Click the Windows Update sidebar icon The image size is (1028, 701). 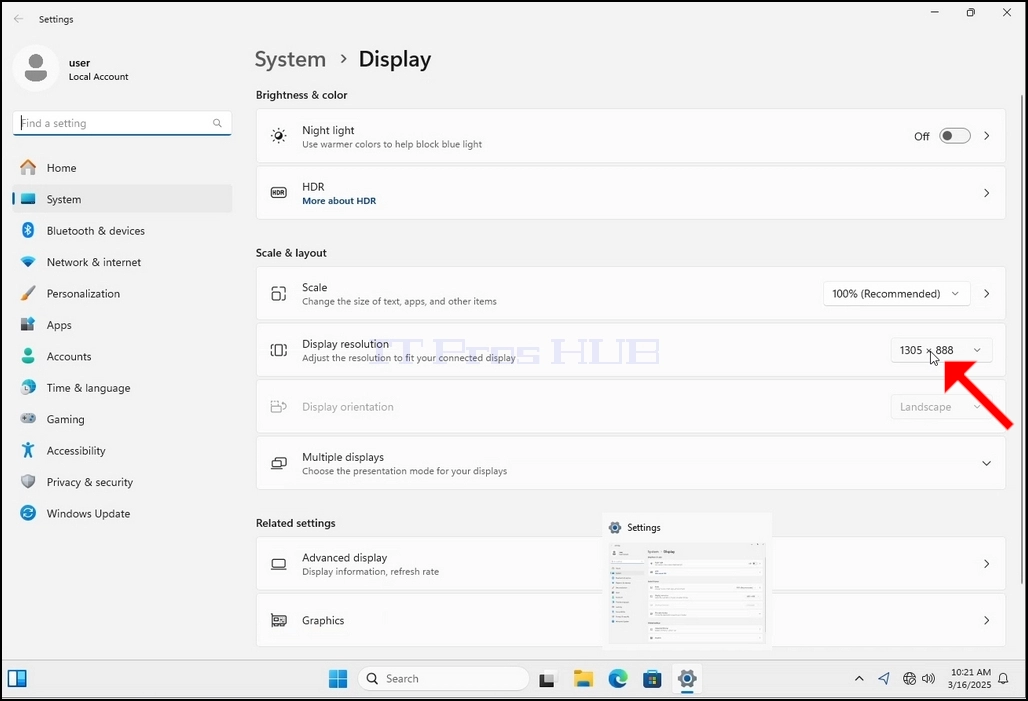[x=28, y=513]
